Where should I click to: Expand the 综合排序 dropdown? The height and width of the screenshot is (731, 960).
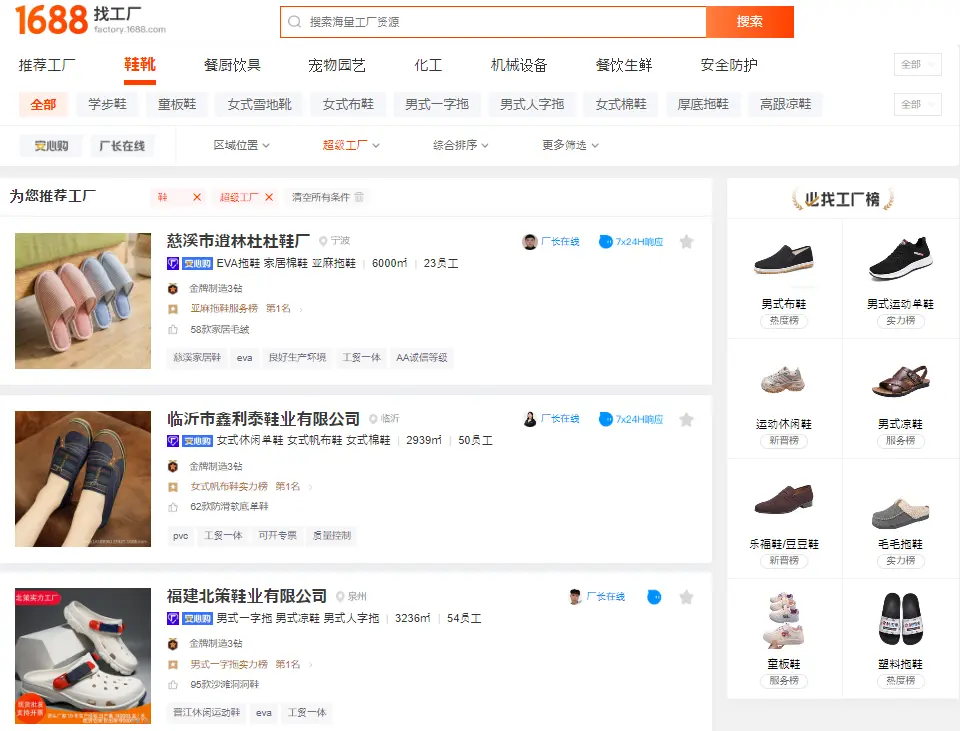click(460, 145)
